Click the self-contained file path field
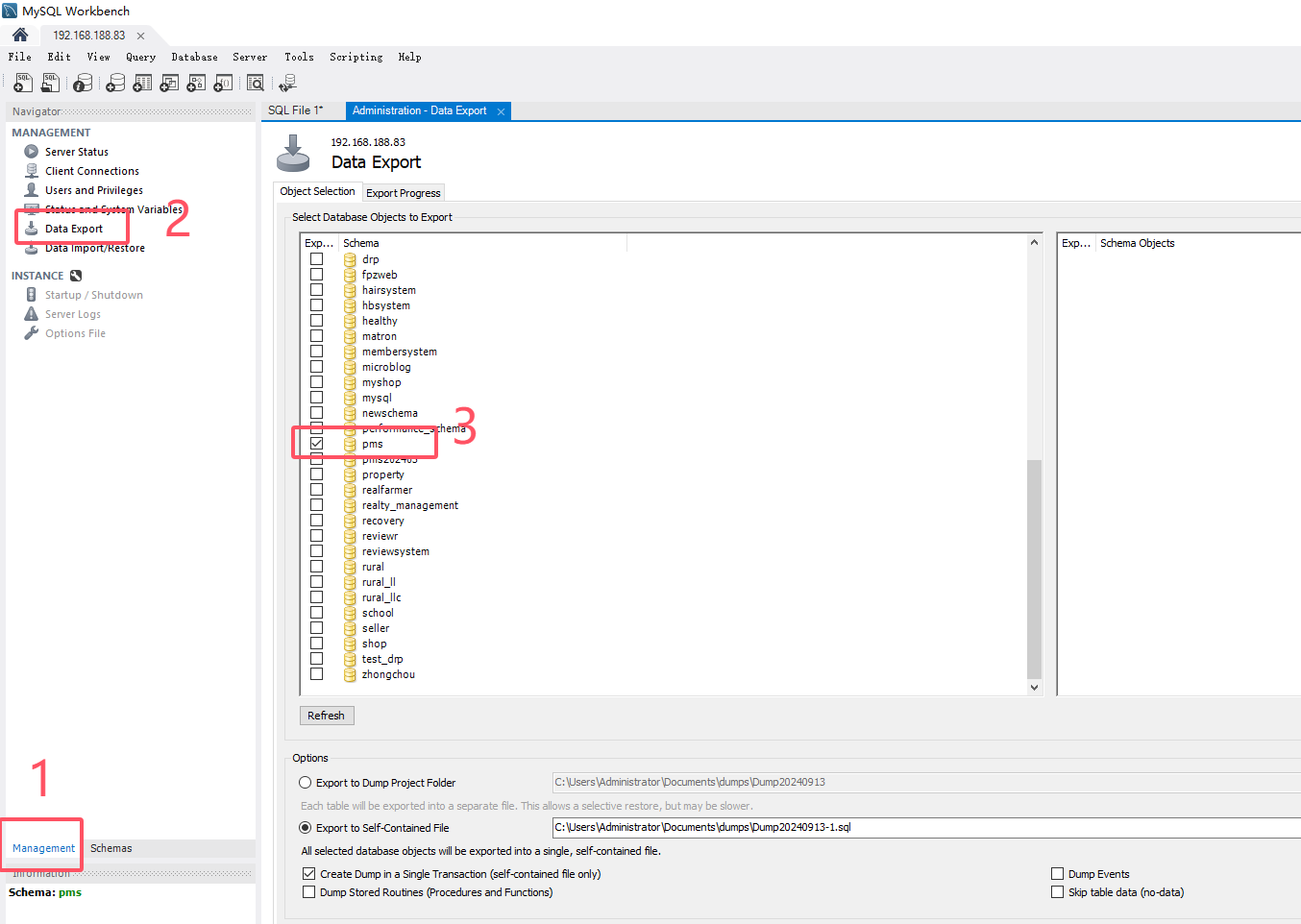 pos(926,827)
